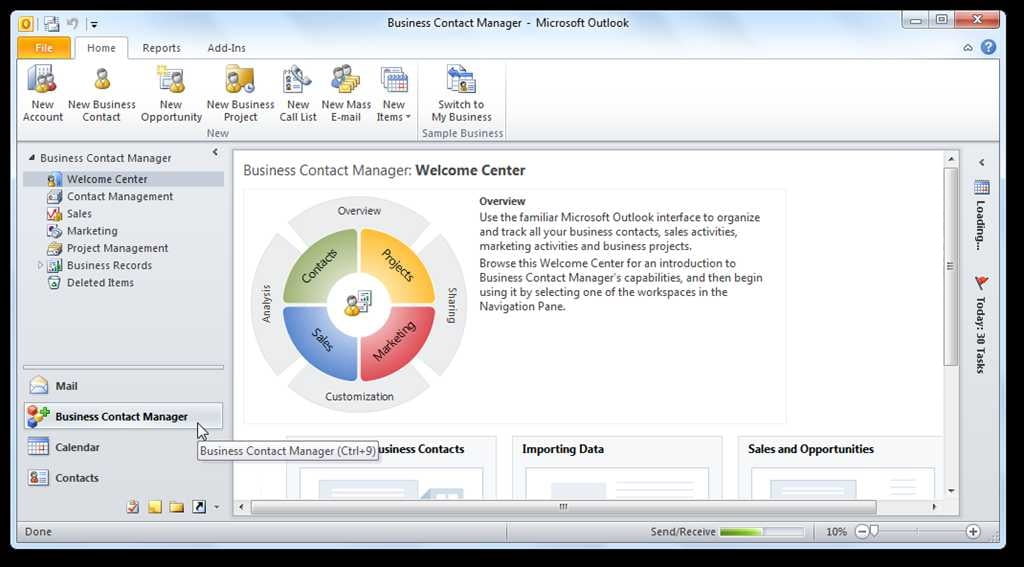Create a New Business Contact

101,93
